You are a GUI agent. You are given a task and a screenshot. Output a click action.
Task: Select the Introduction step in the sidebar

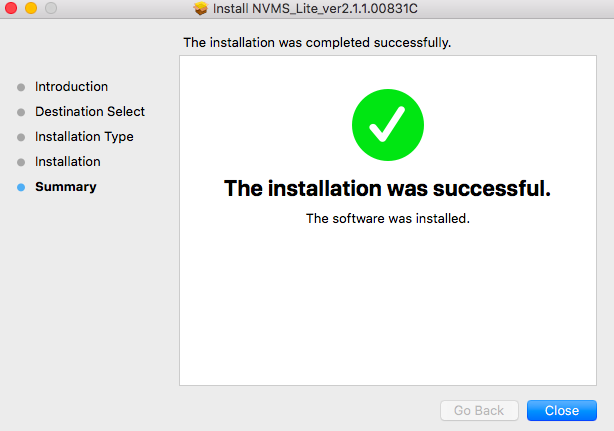point(71,87)
